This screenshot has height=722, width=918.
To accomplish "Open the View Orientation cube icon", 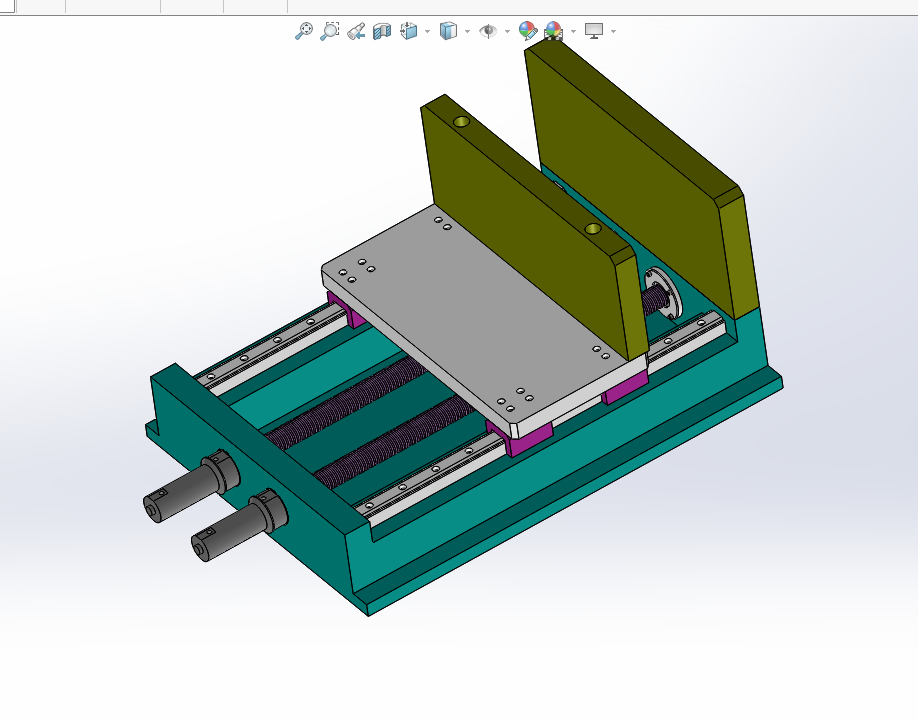I will coord(409,30).
